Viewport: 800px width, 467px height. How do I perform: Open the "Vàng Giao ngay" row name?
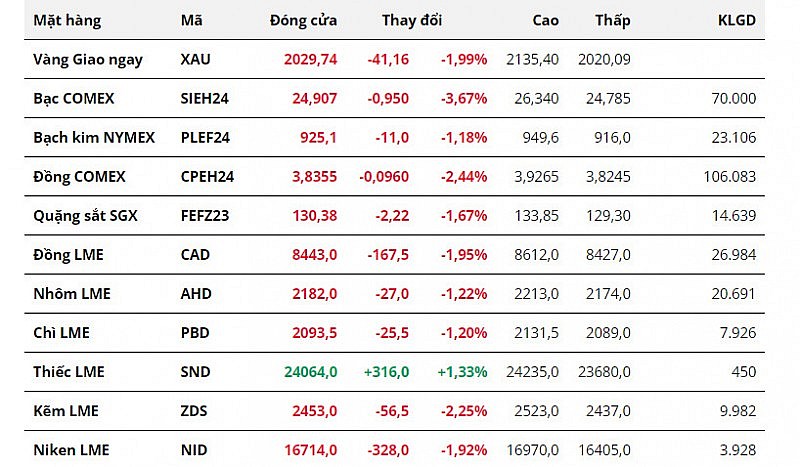[88, 59]
